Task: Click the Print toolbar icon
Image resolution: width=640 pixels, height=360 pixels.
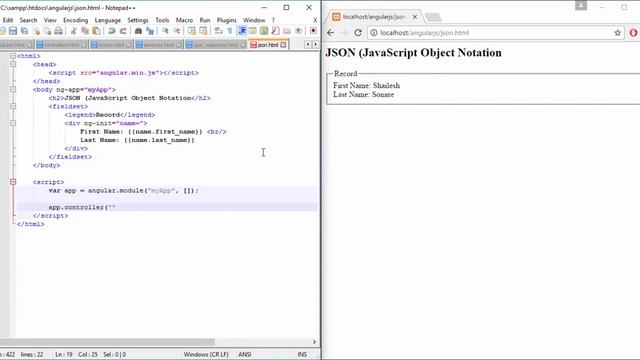Action: [x=59, y=31]
